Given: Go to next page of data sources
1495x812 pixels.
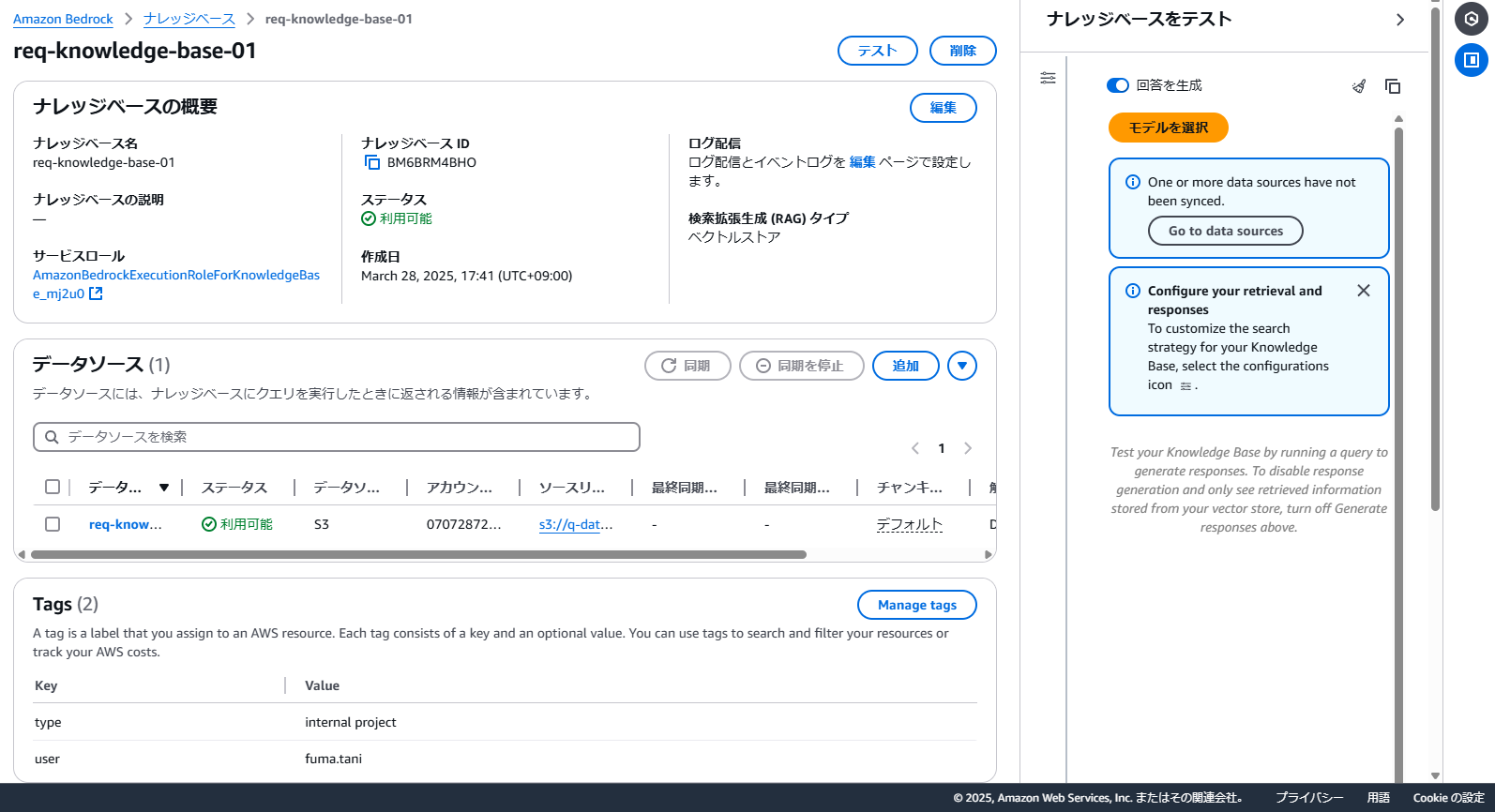Looking at the screenshot, I should [968, 448].
